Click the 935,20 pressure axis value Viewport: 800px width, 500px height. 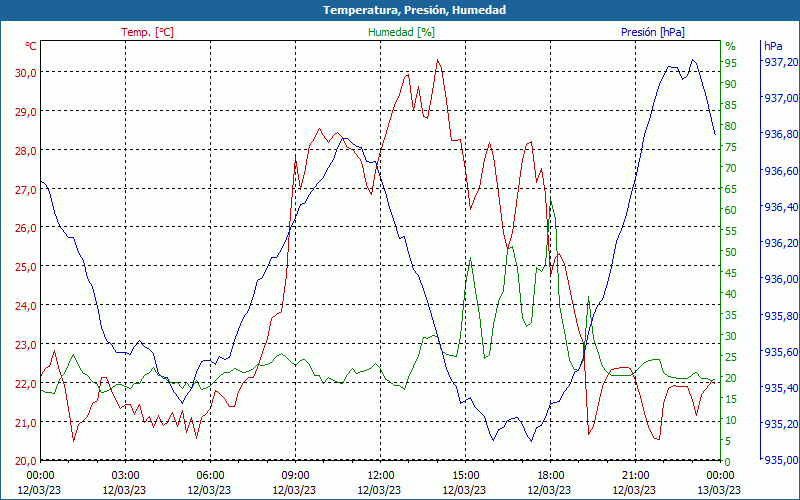coord(781,424)
